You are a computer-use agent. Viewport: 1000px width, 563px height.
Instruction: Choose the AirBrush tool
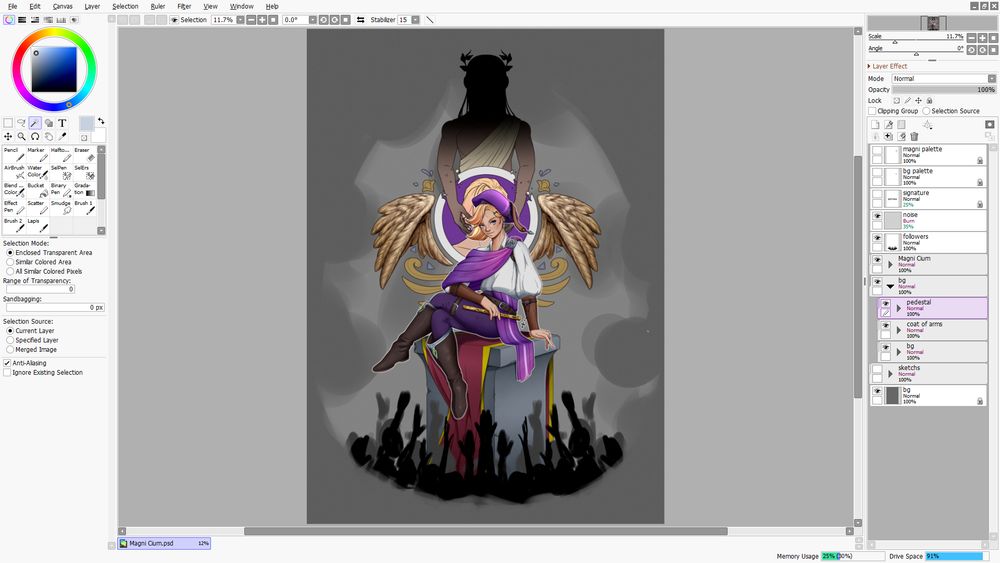[x=14, y=172]
